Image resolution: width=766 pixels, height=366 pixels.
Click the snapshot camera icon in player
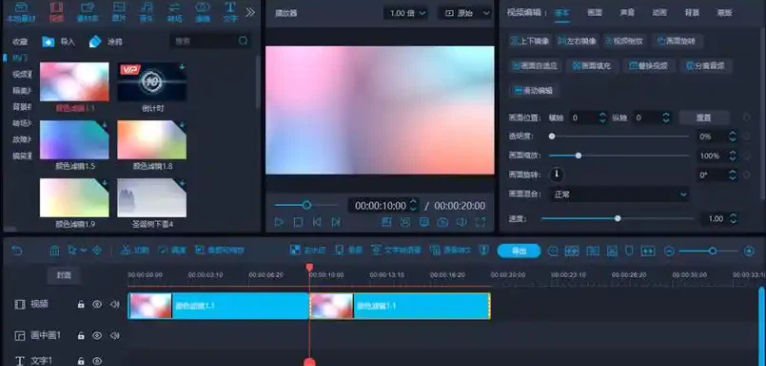[x=443, y=222]
